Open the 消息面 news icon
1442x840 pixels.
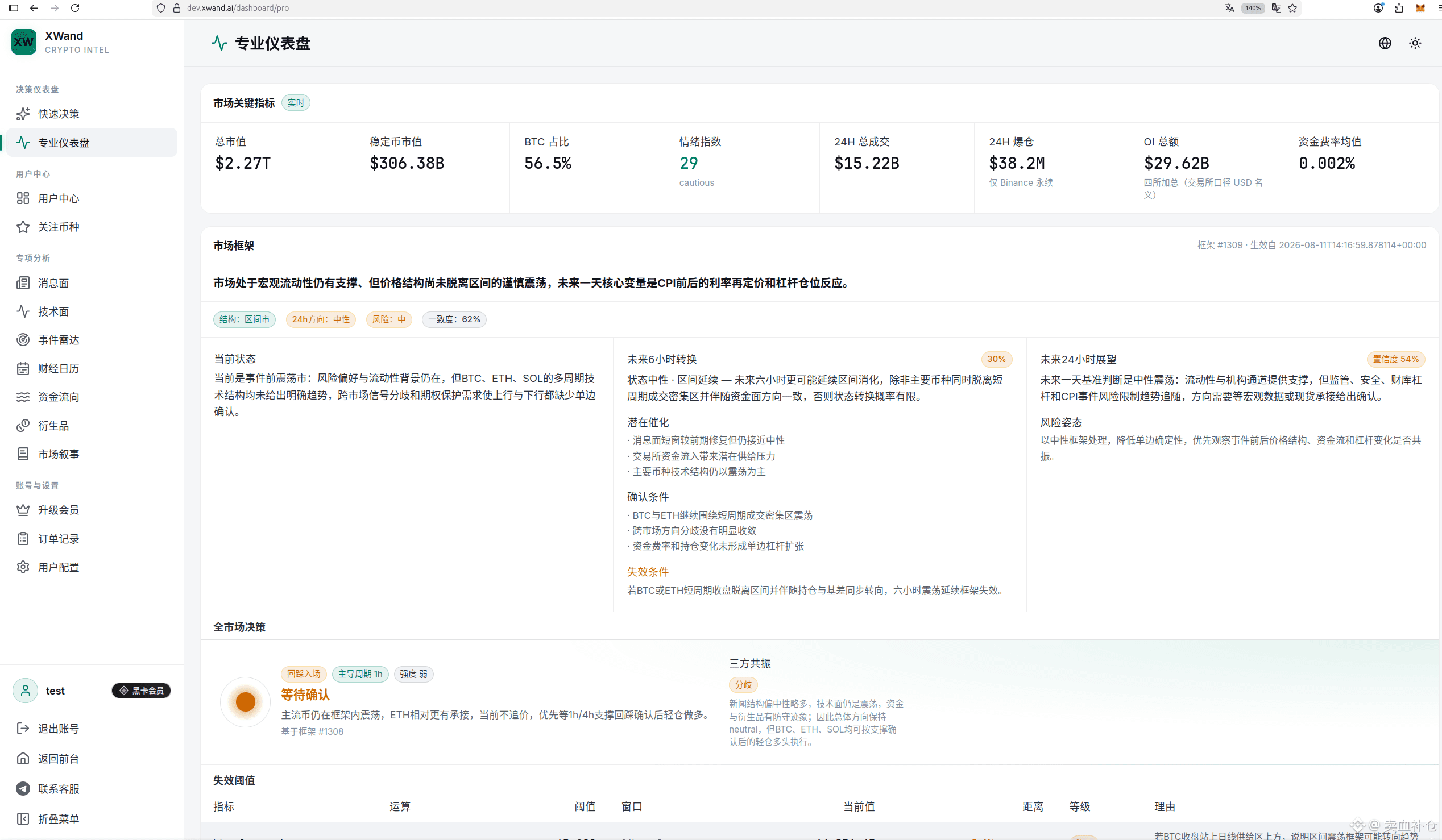[x=23, y=283]
